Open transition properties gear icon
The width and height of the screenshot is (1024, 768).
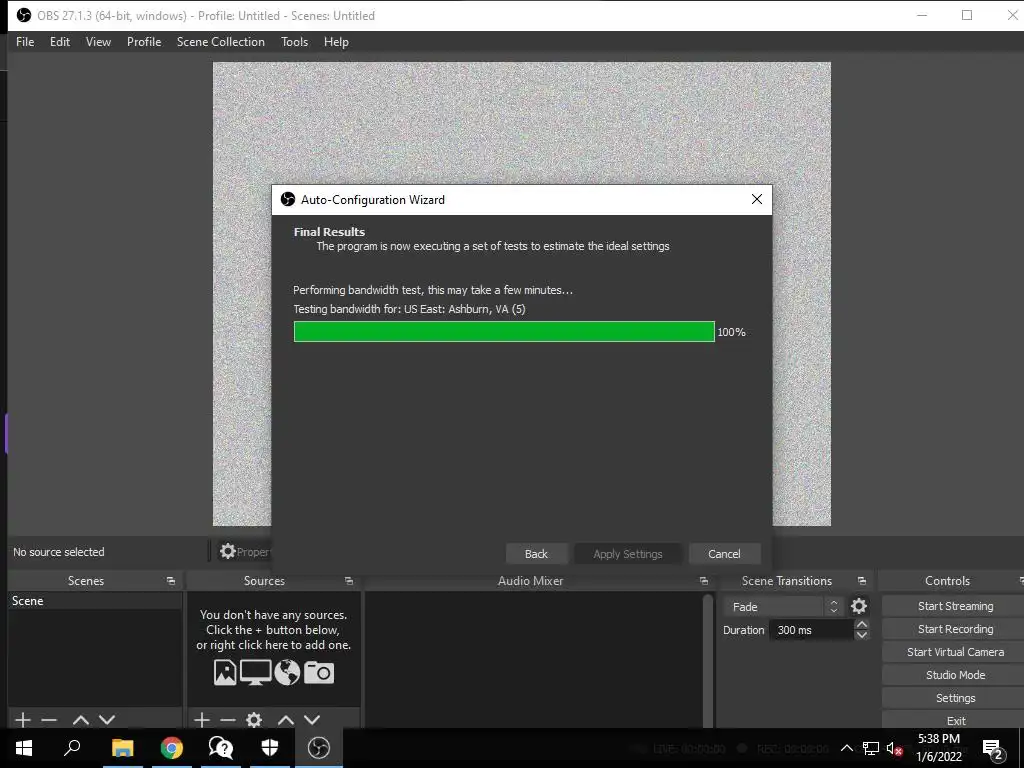[x=859, y=606]
